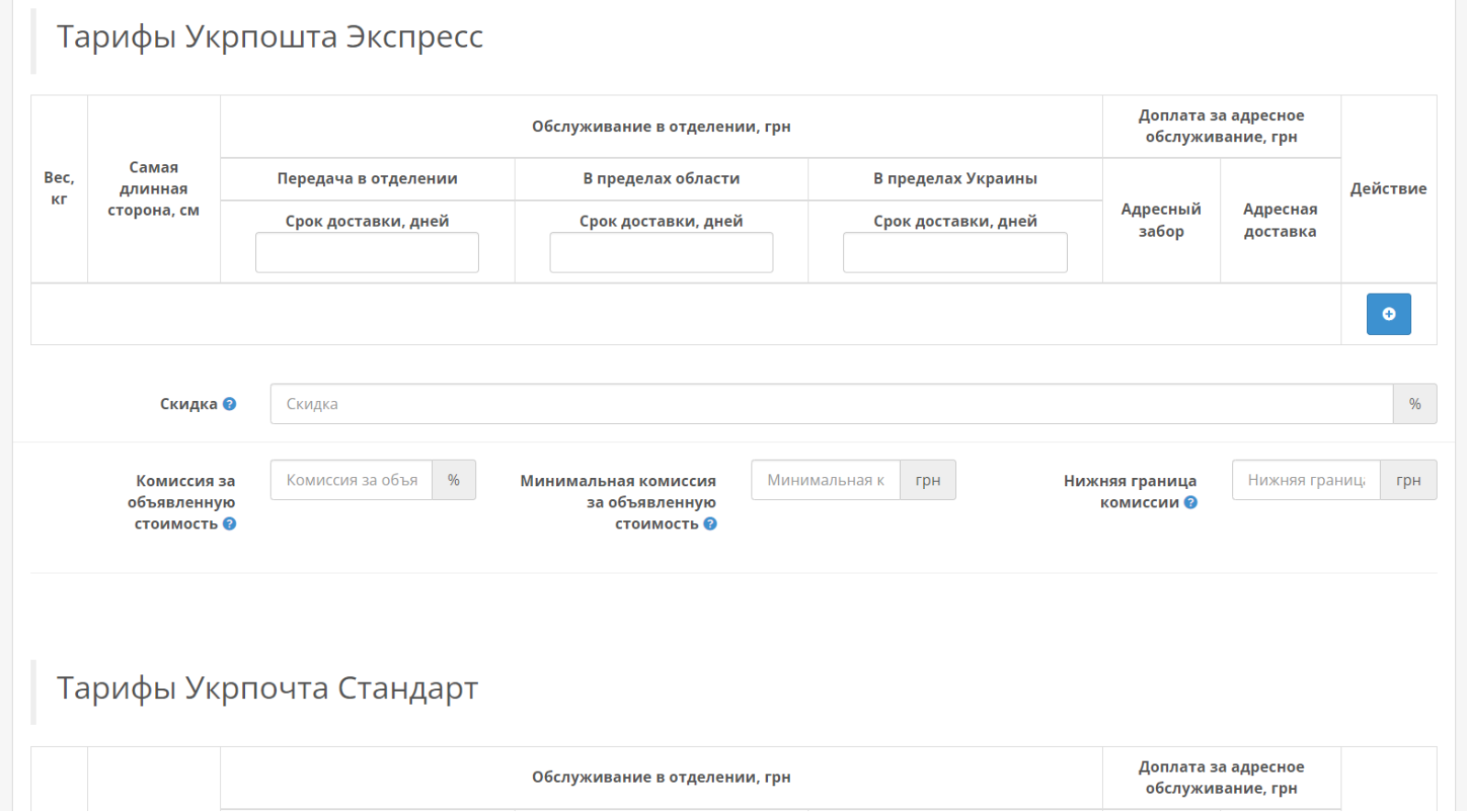This screenshot has height=812, width=1468.
Task: Click the грн addon beside Минимальная комиссия field
Action: tap(928, 480)
